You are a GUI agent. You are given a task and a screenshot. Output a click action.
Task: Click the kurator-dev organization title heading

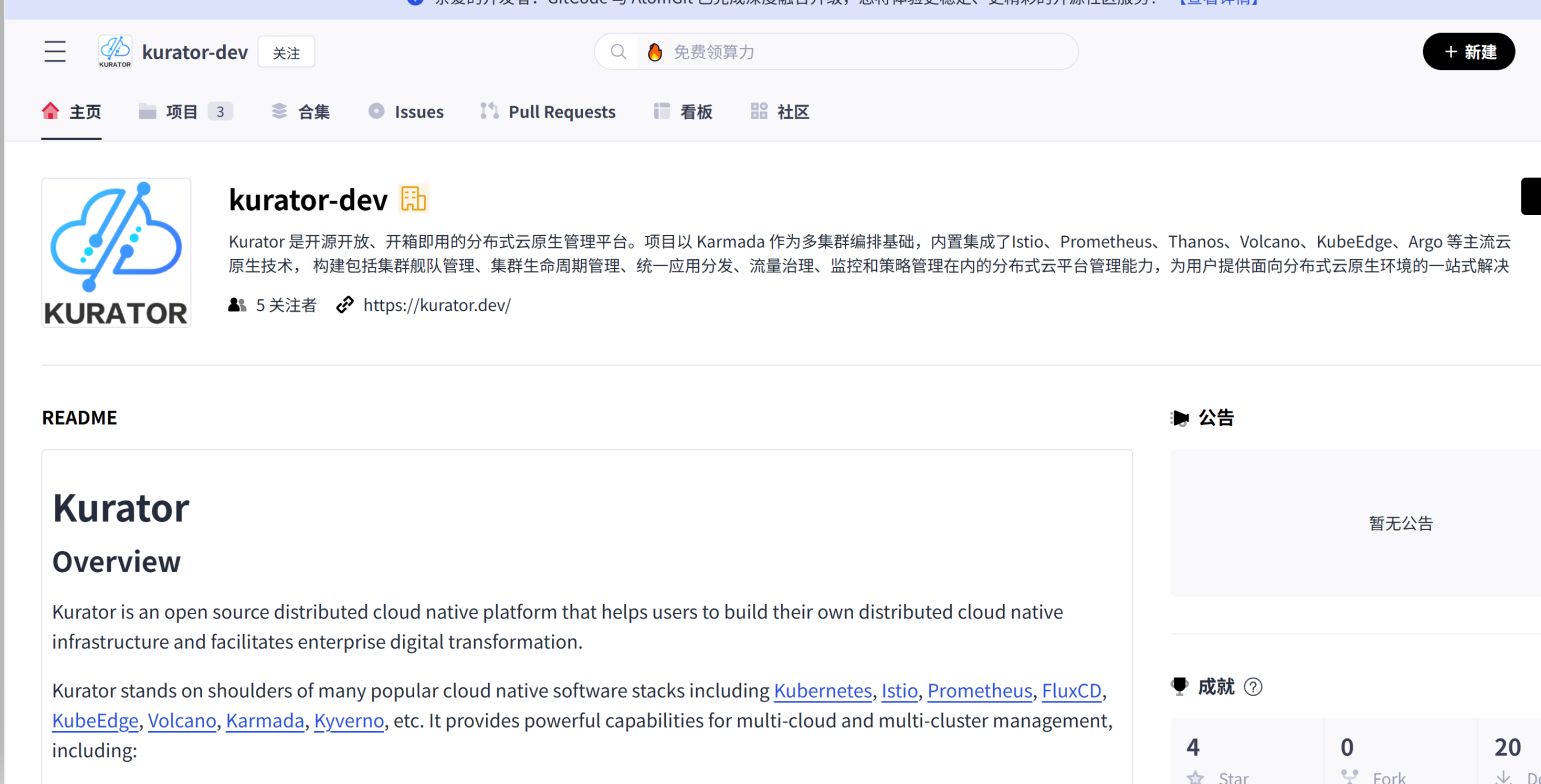tap(308, 200)
